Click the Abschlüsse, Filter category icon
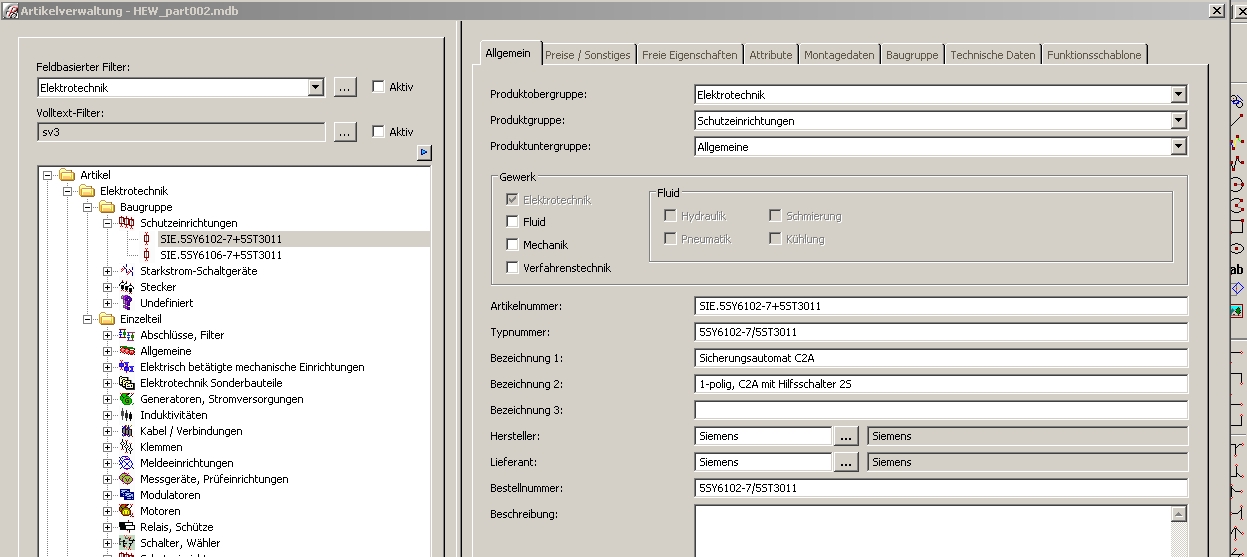Screen dimensions: 1247x557 click(127, 335)
